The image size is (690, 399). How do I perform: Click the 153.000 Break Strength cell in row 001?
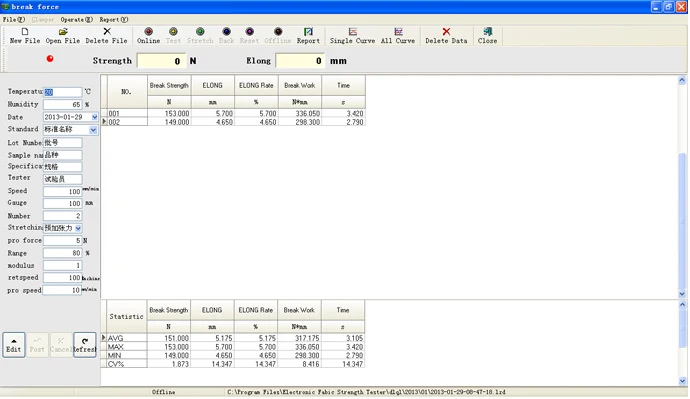[x=169, y=113]
